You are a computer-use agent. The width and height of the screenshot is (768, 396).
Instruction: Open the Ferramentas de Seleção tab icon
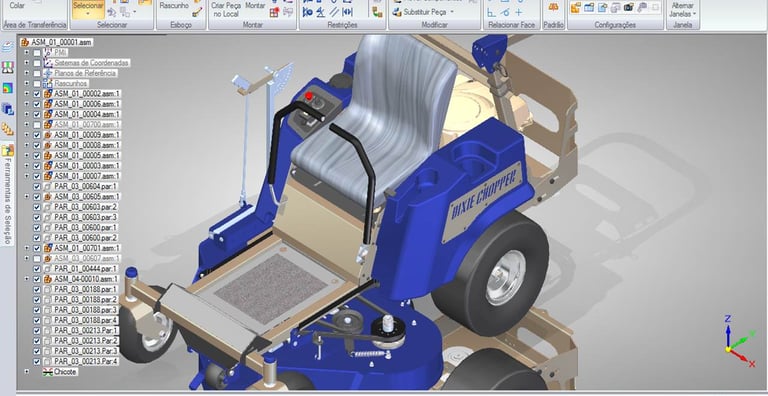point(8,150)
